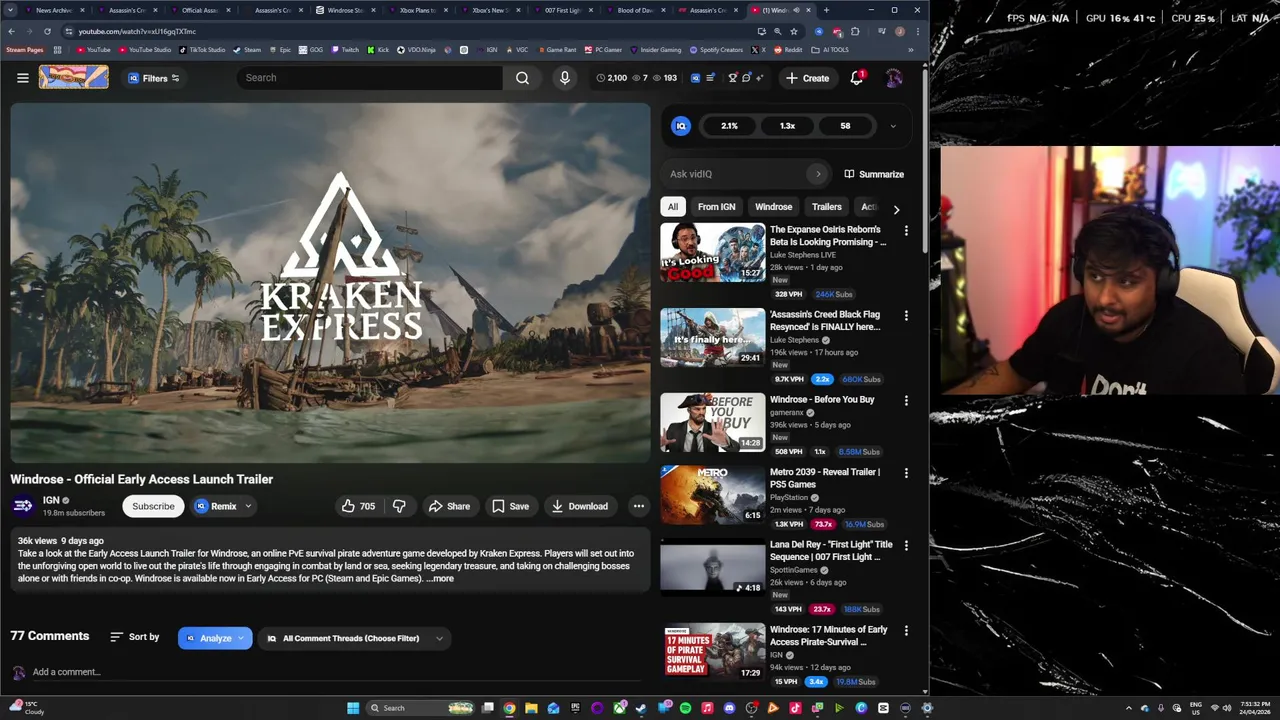Save the video to a playlist

click(x=510, y=506)
